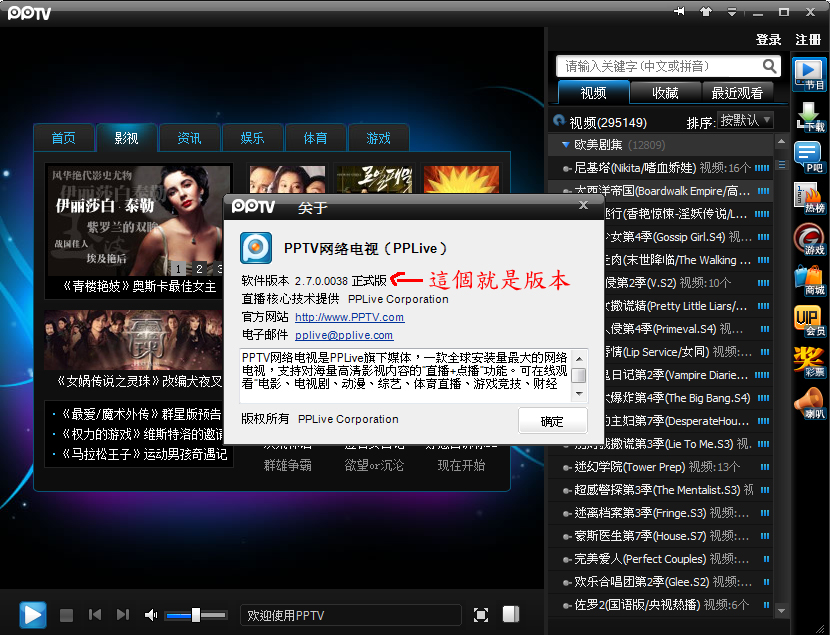The width and height of the screenshot is (830, 635).
Task: Collapse the 欧美剧集 category
Action: tap(565, 144)
